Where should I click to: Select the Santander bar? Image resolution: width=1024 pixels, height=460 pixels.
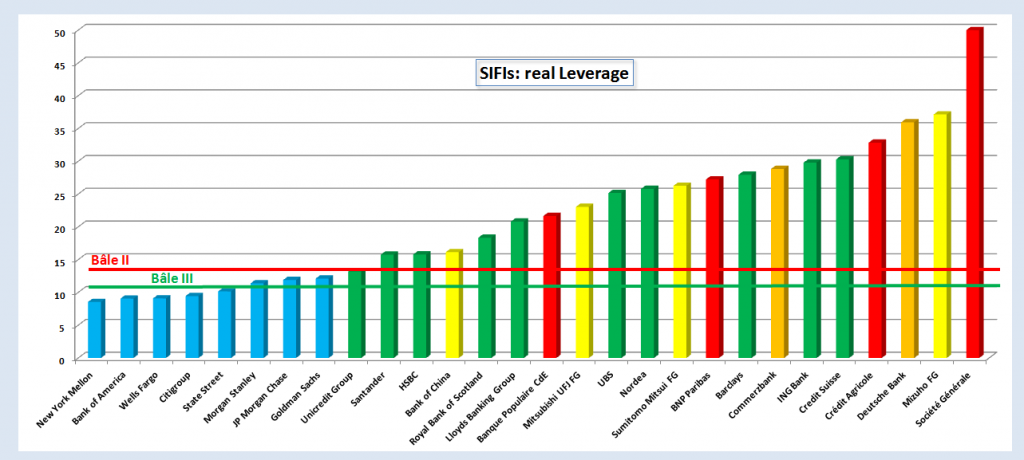click(390, 304)
